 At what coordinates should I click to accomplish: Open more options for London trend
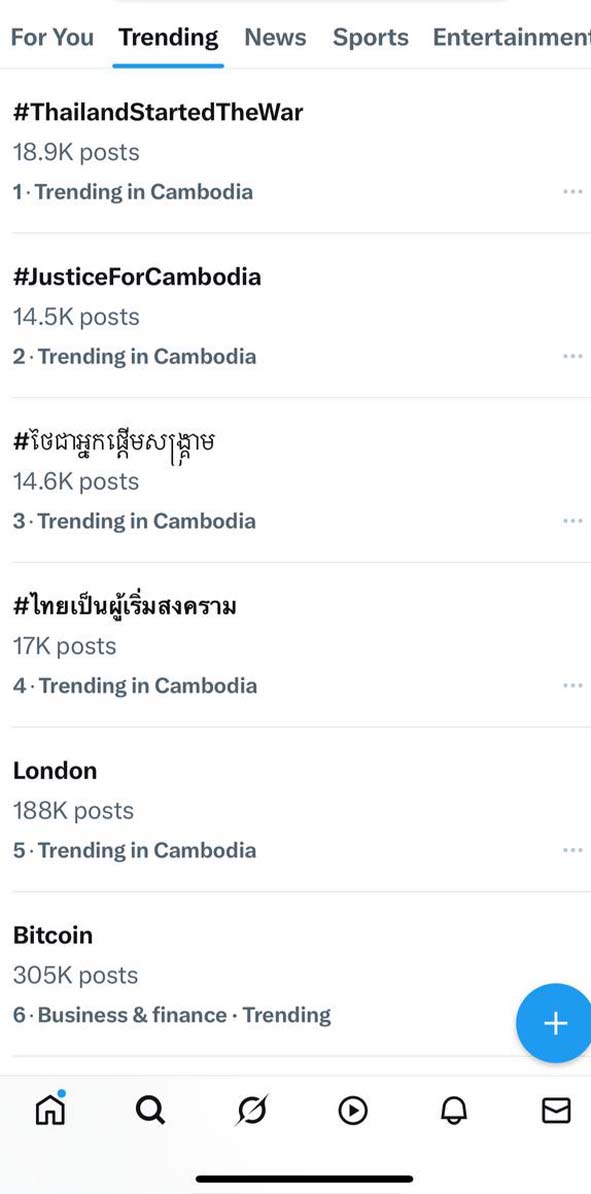click(573, 850)
